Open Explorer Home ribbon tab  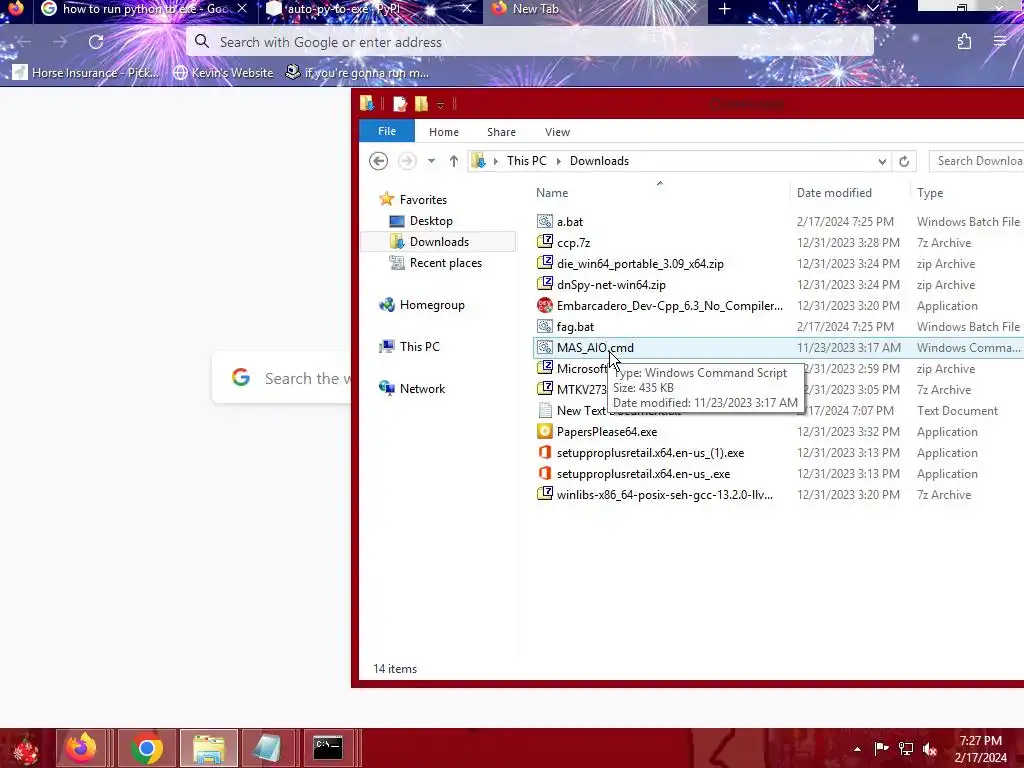coord(443,132)
